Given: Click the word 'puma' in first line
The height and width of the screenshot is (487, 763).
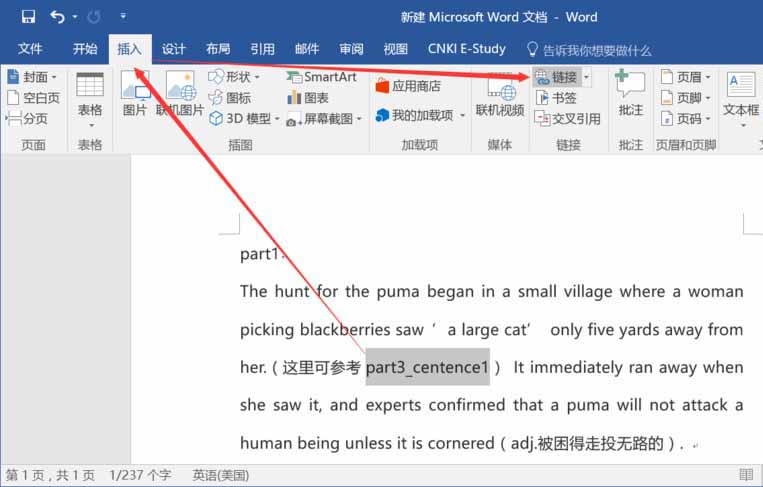Looking at the screenshot, I should pos(398,292).
